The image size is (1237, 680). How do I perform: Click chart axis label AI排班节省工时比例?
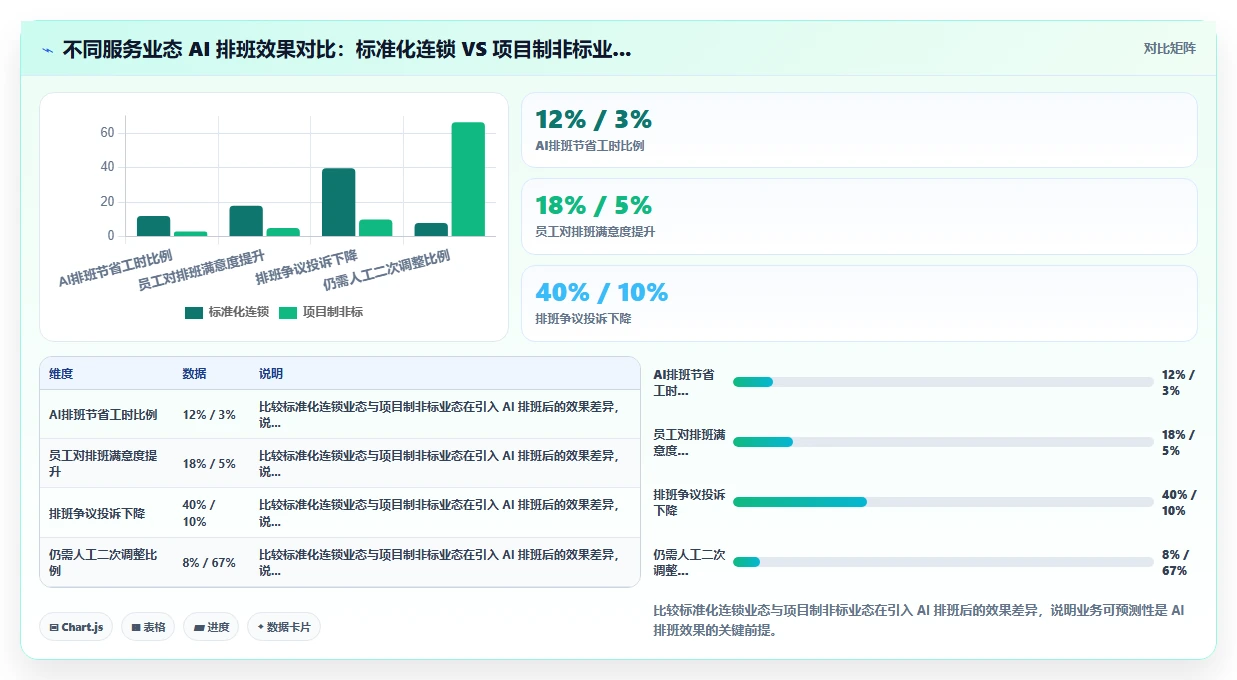click(x=115, y=268)
